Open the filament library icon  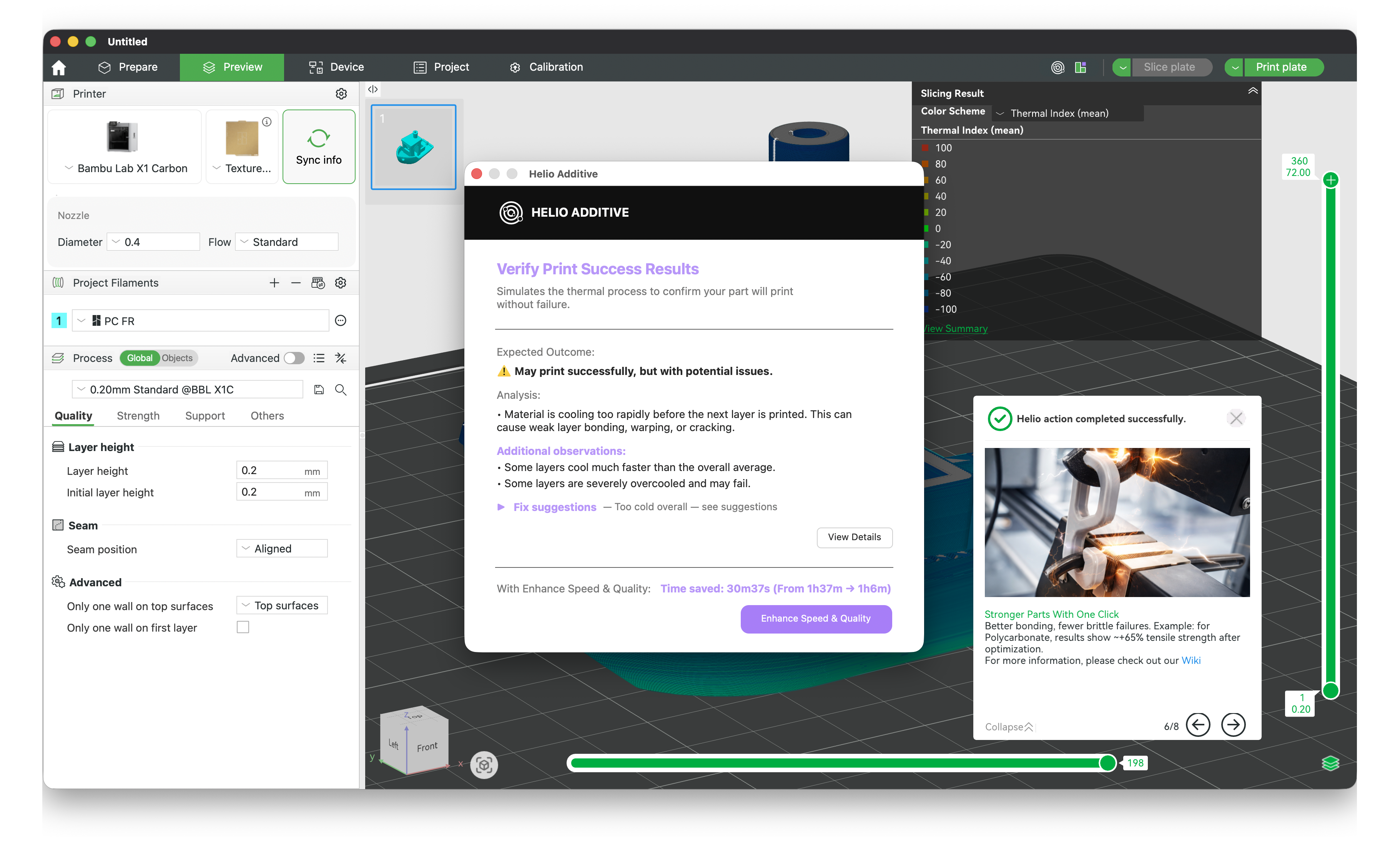[x=318, y=282]
